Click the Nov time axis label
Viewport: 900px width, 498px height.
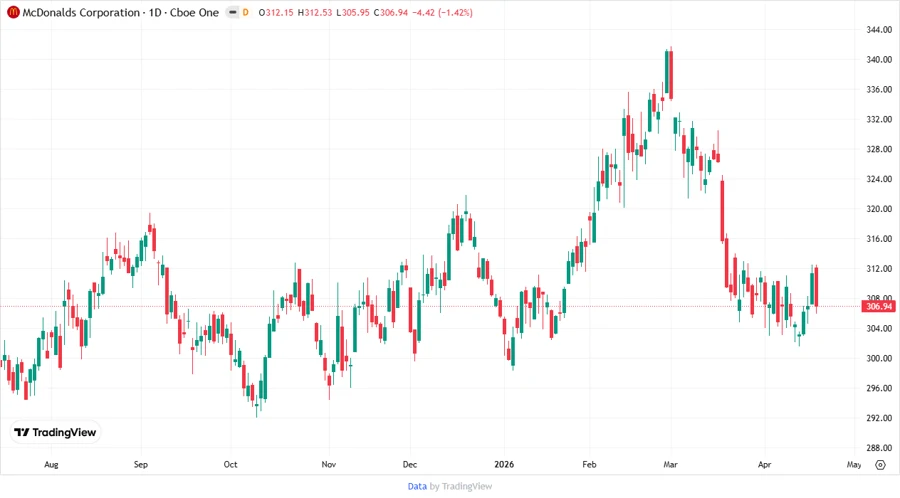(328, 465)
